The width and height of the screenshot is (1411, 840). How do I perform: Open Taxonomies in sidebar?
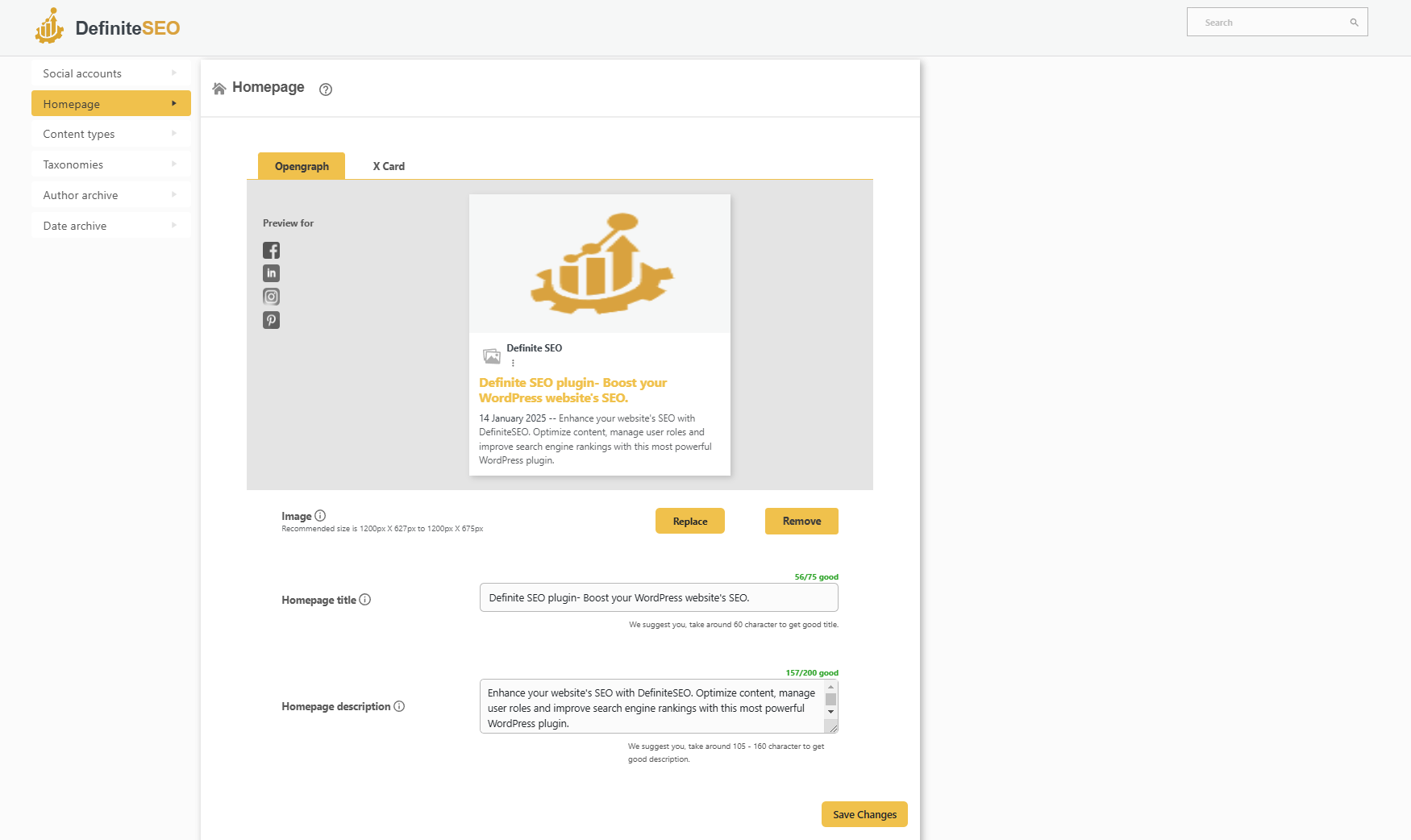click(x=111, y=164)
